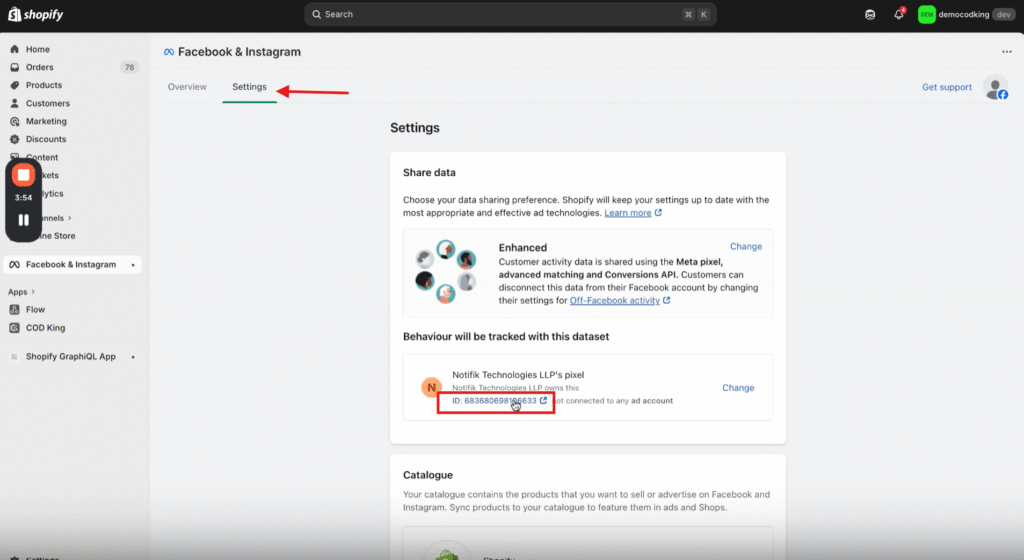The image size is (1024, 560).
Task: Open democodking store account menu
Action: (x=965, y=15)
